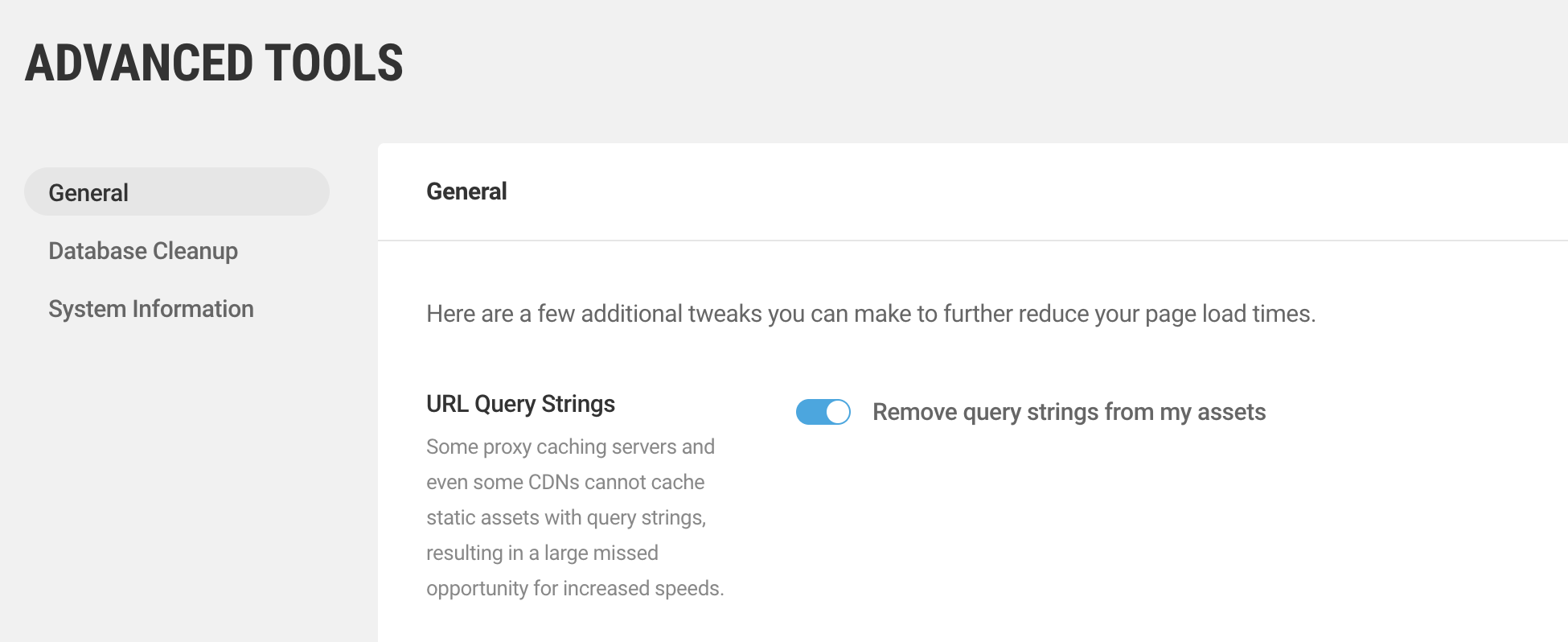Click the divider under the General header
1568x642 pixels.
click(x=965, y=240)
